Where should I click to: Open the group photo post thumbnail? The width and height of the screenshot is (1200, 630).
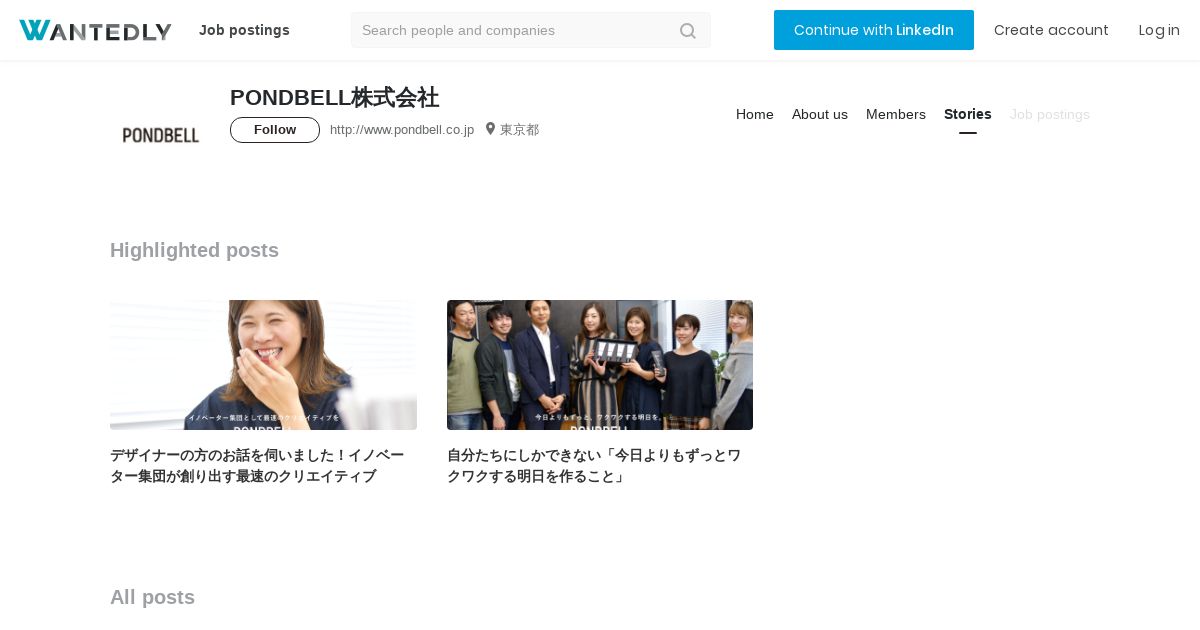point(600,365)
